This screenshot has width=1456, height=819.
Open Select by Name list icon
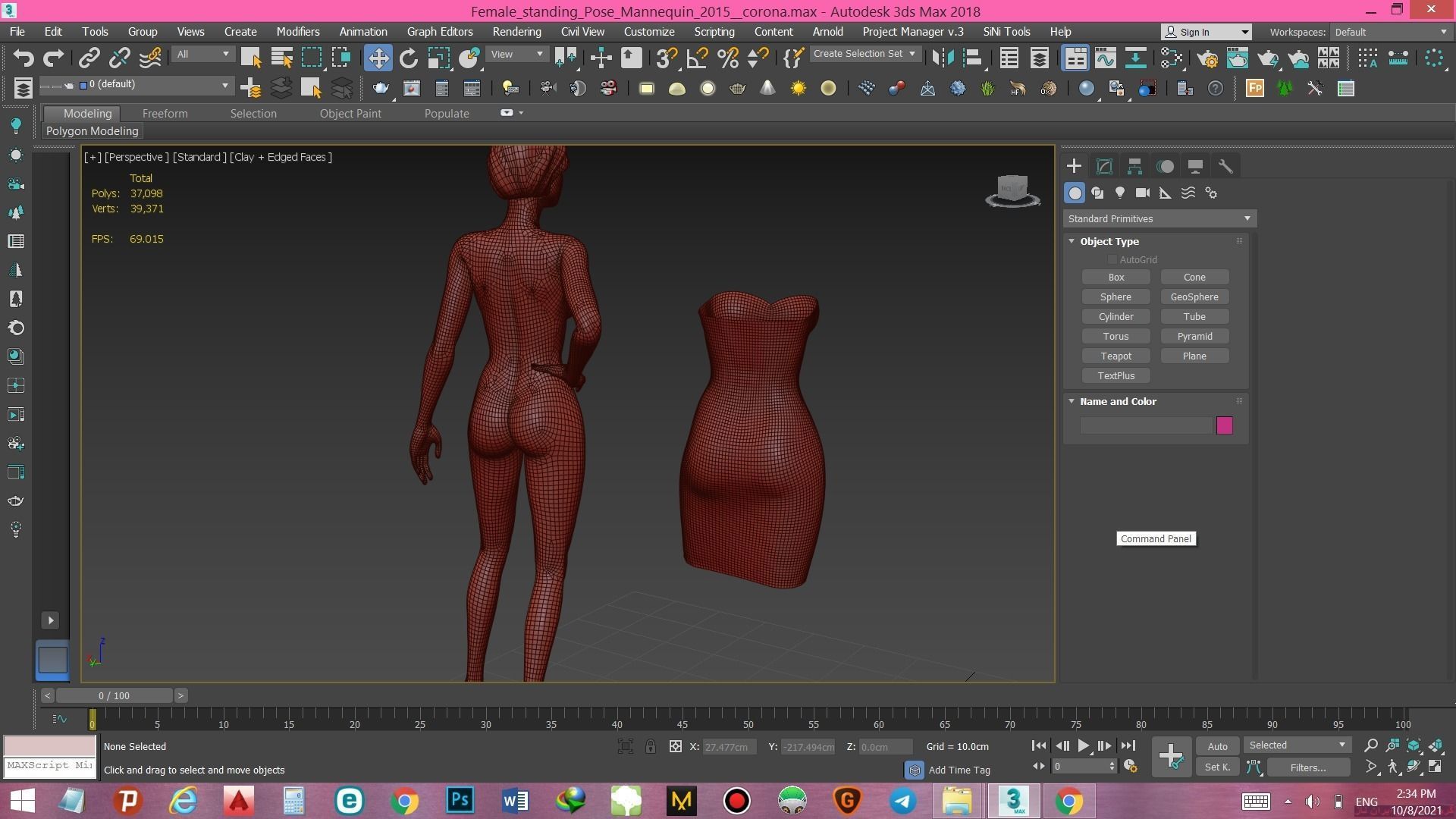point(281,58)
